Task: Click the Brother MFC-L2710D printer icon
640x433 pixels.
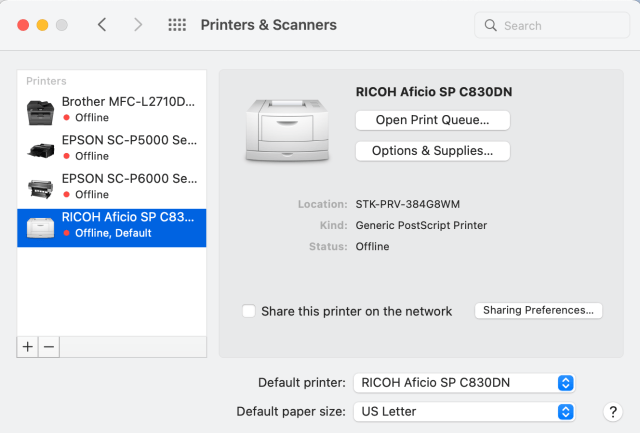Action: [41, 110]
